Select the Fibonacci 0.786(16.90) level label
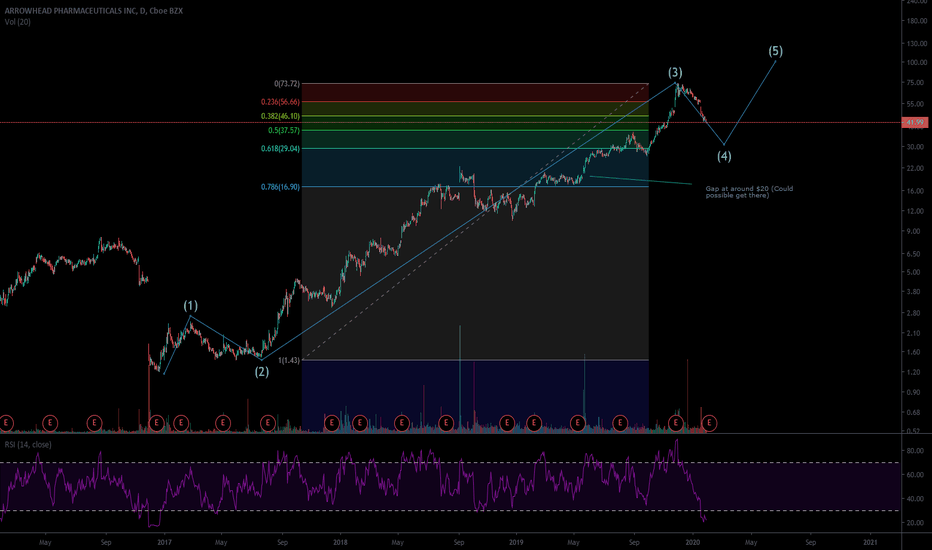The width and height of the screenshot is (932, 550). (280, 187)
